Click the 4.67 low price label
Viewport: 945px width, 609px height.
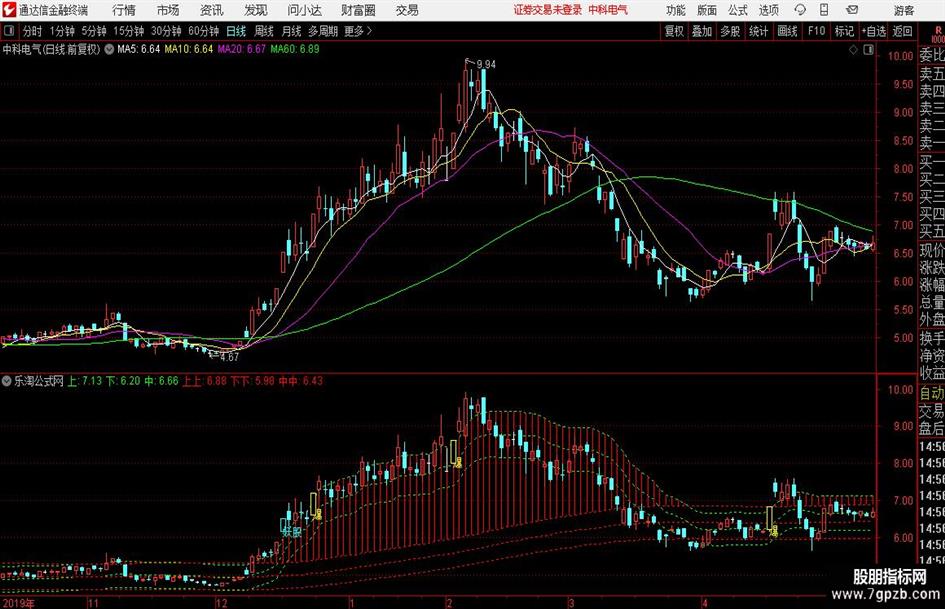(x=230, y=357)
